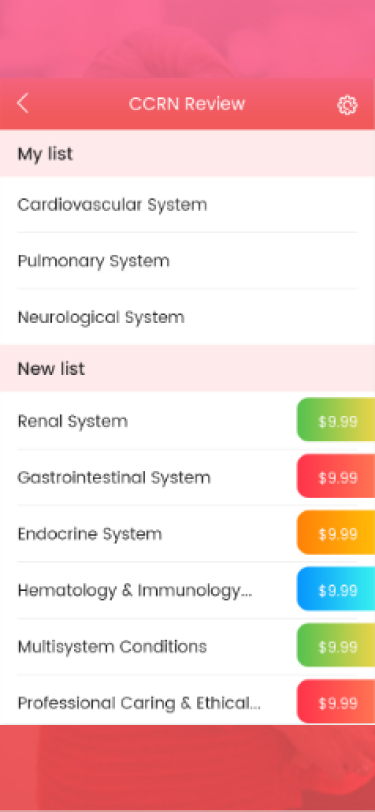The height and width of the screenshot is (812, 375).
Task: Open Multisystem Conditions entry
Action: click(x=149, y=646)
